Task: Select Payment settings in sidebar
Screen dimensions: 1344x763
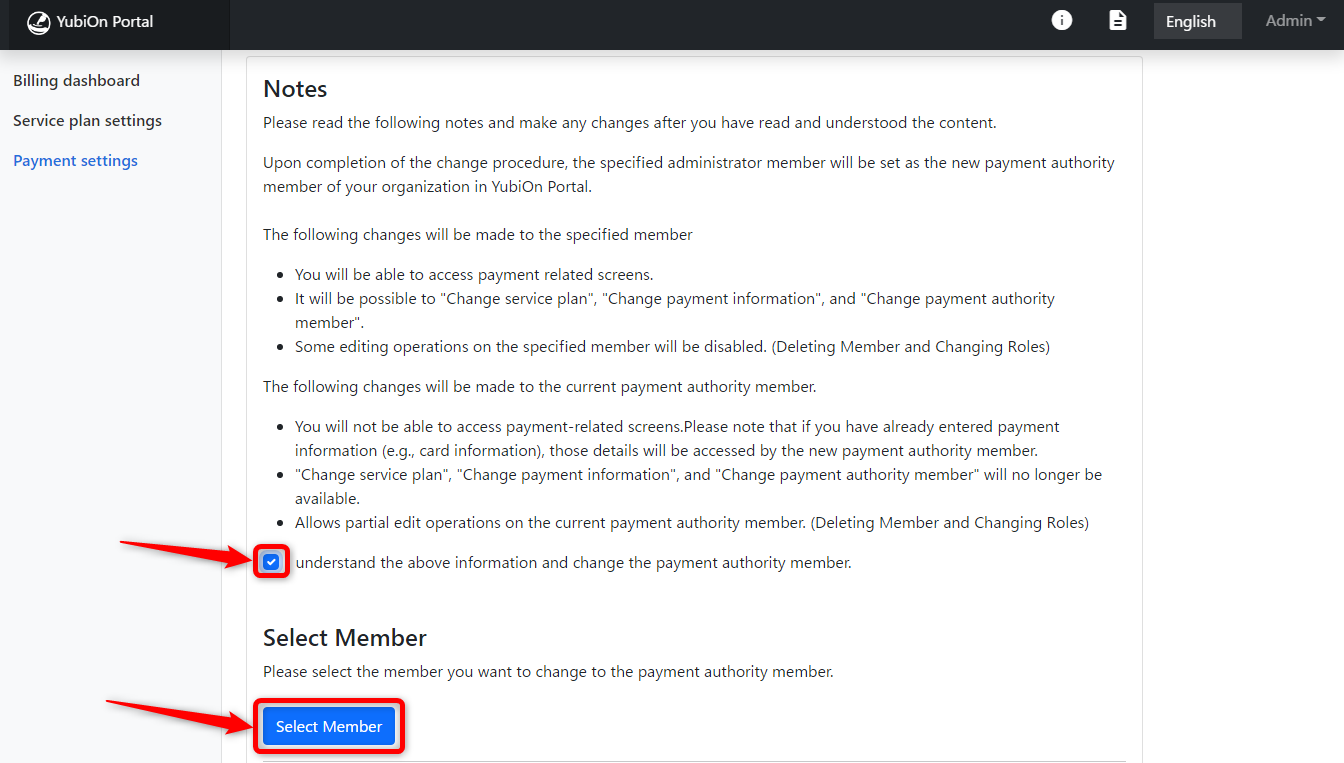Action: point(75,161)
